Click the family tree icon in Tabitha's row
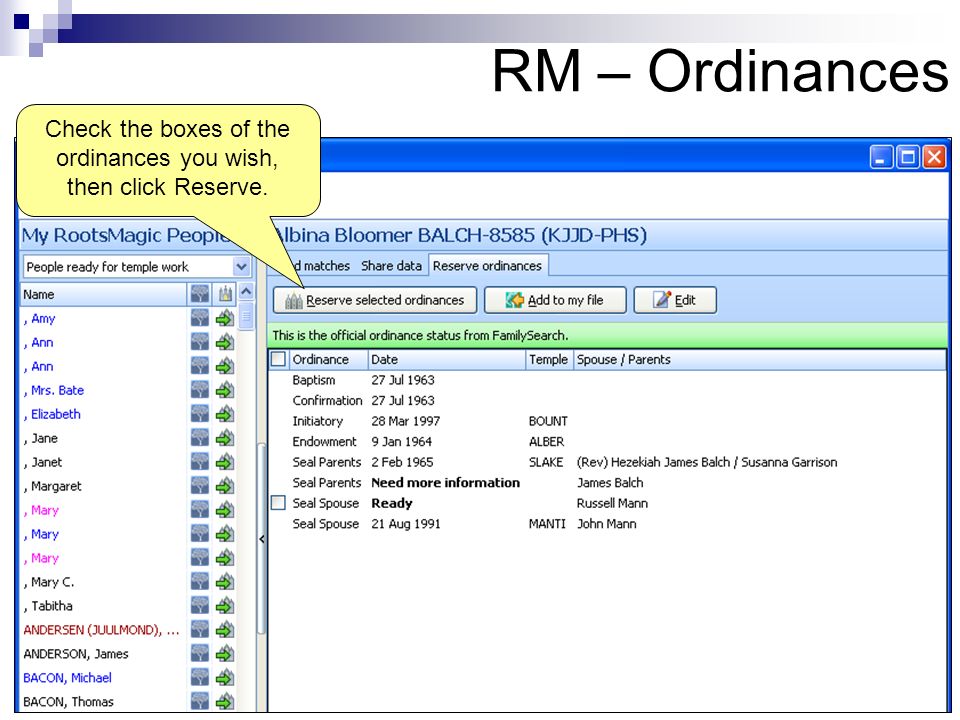960x720 pixels. 200,606
